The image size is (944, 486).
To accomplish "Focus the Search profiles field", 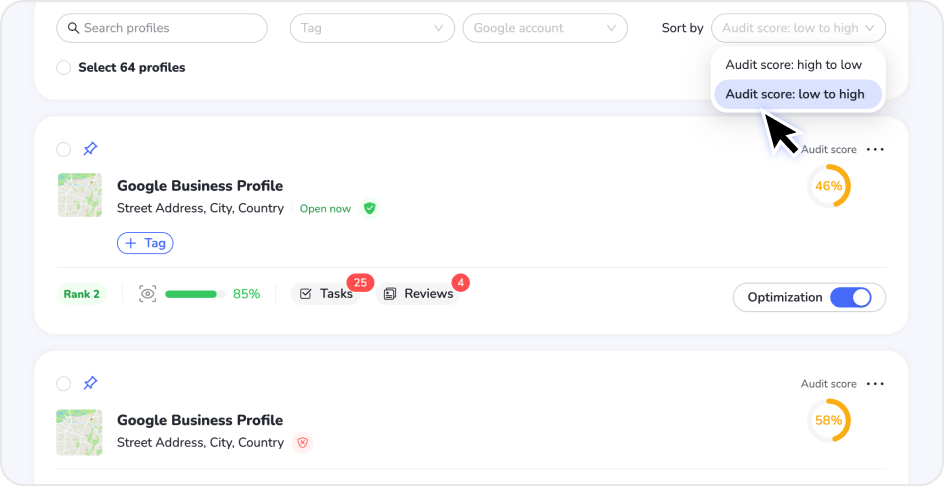I will (162, 28).
